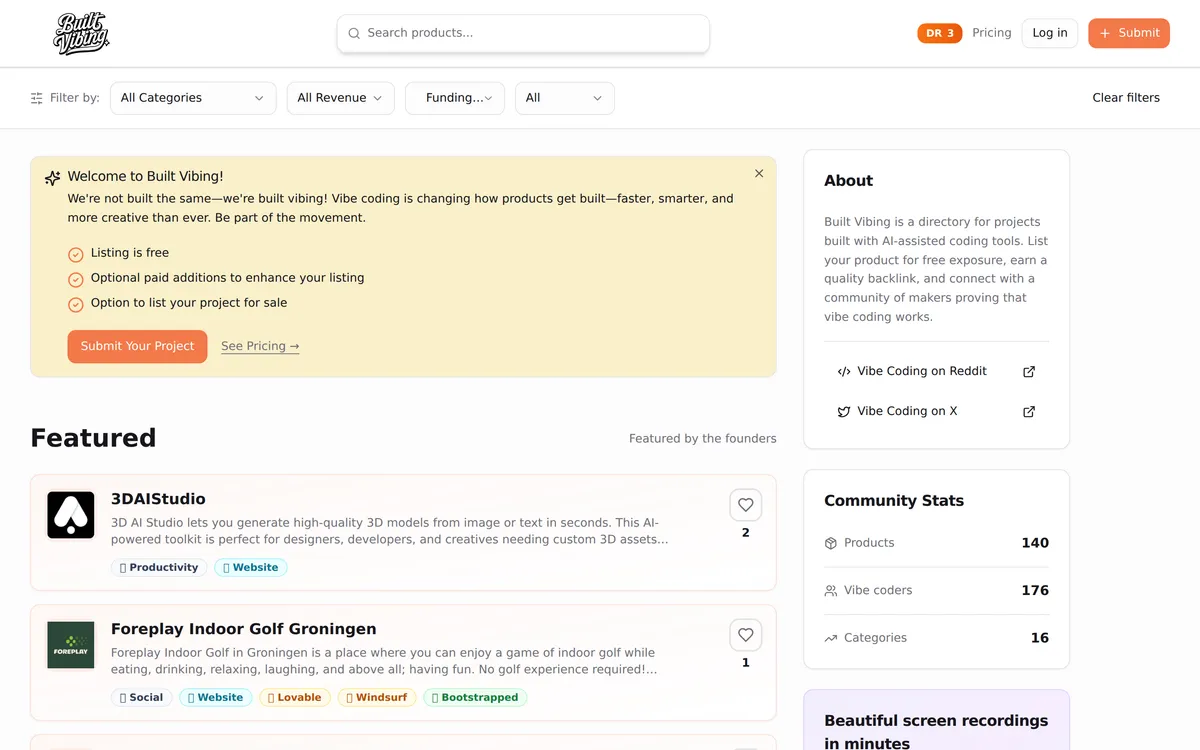Image resolution: width=1200 pixels, height=750 pixels.
Task: Click Clear filters
Action: click(1126, 98)
